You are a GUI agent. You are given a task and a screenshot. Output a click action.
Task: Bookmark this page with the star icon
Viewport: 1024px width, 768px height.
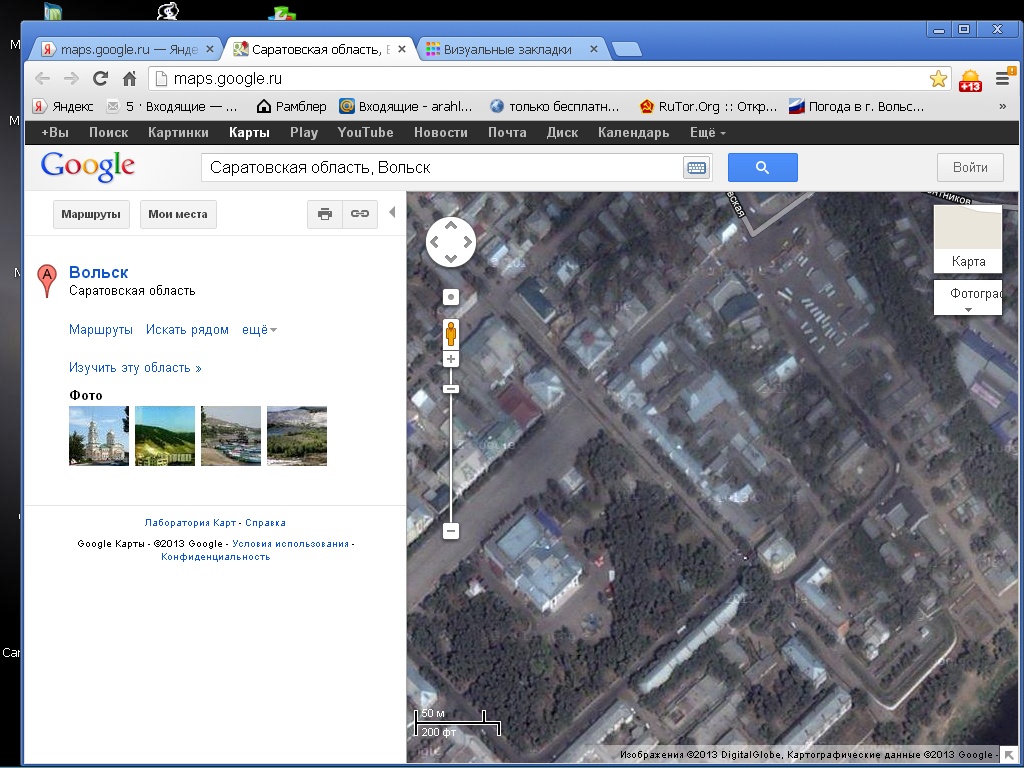938,79
